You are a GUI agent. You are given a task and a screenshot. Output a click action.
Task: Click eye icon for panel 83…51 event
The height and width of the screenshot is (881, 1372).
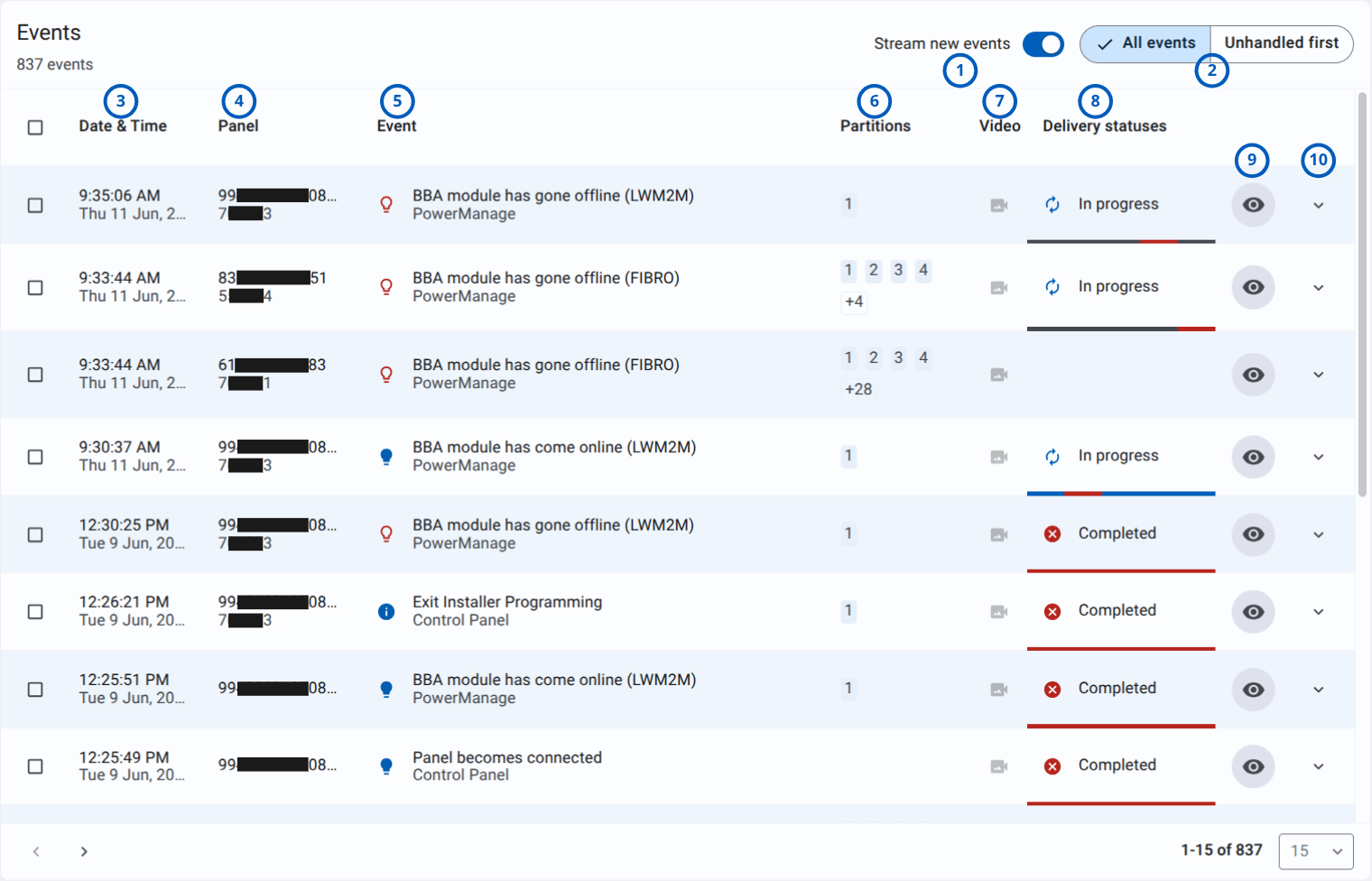click(1254, 287)
